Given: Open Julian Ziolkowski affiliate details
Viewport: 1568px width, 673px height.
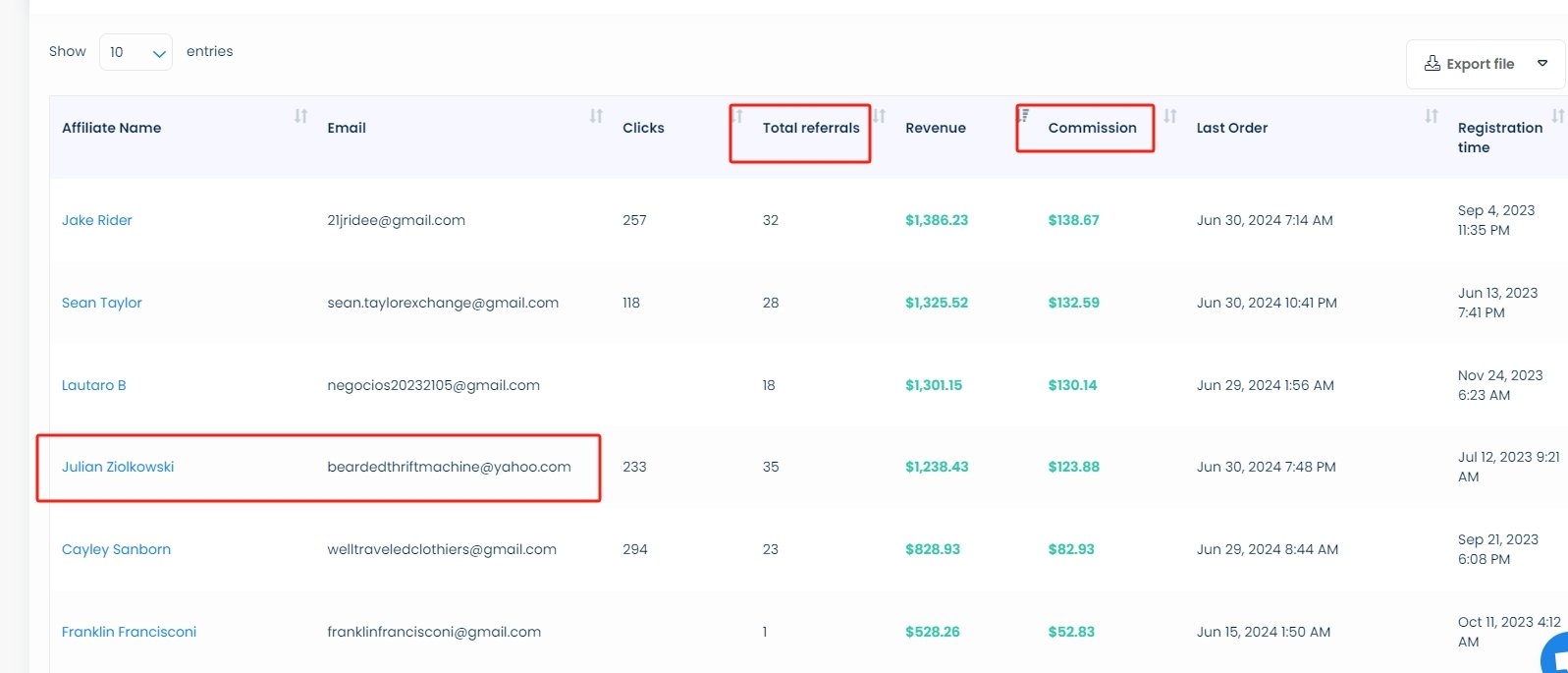Looking at the screenshot, I should coord(118,467).
